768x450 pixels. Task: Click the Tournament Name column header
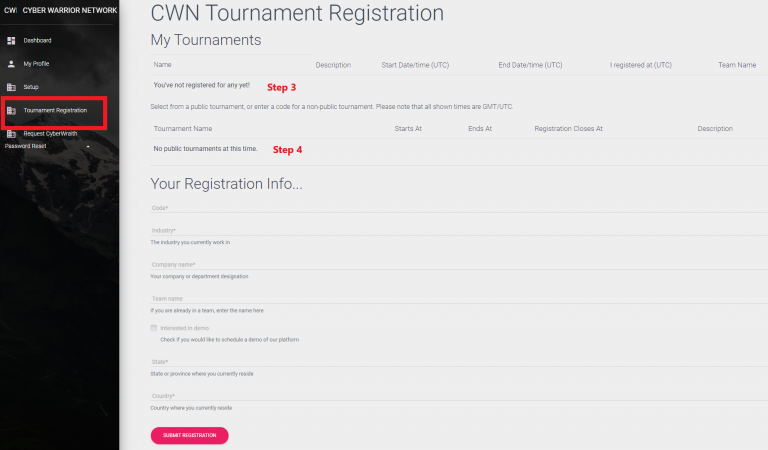[183, 129]
